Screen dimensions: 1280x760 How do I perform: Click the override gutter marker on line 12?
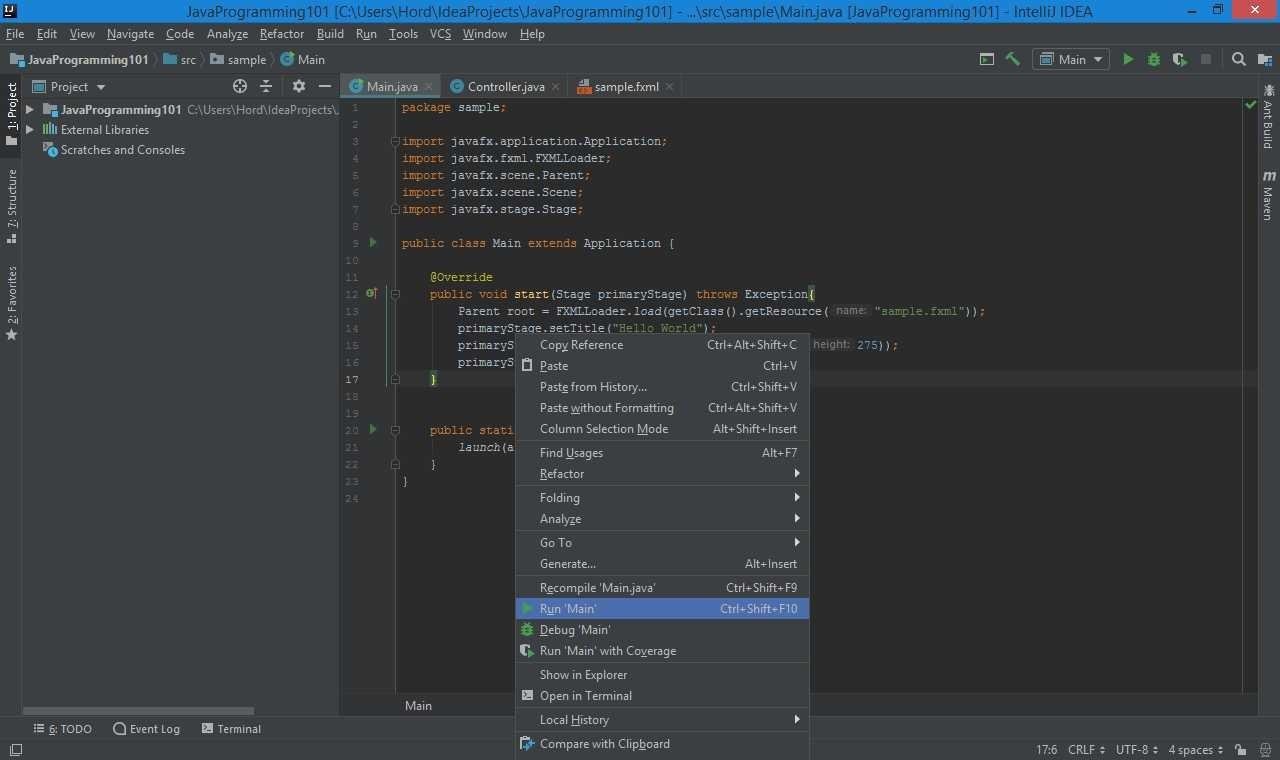click(x=371, y=294)
